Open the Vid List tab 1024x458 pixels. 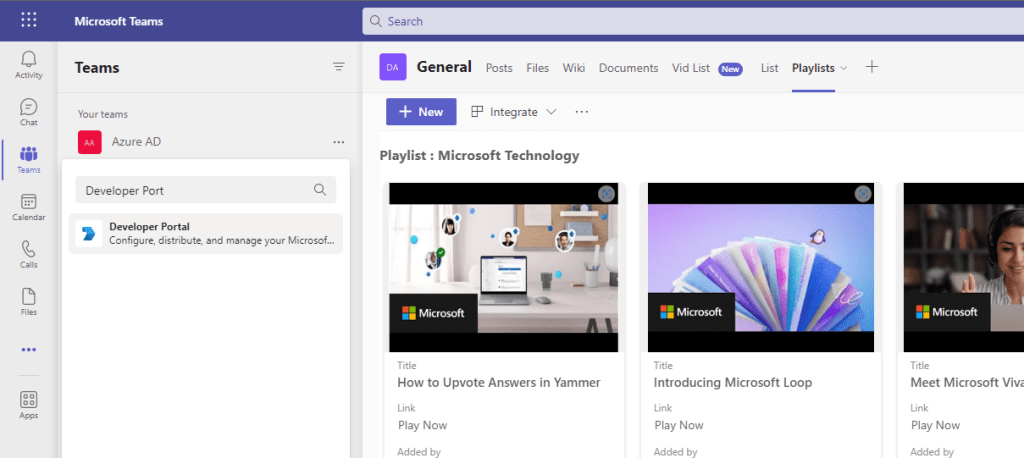pos(691,68)
